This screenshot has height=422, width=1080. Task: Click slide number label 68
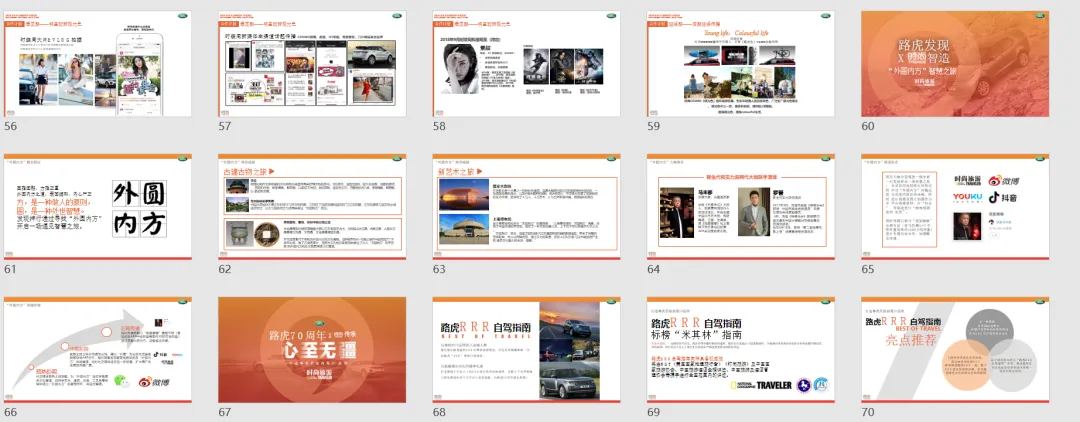(x=439, y=412)
